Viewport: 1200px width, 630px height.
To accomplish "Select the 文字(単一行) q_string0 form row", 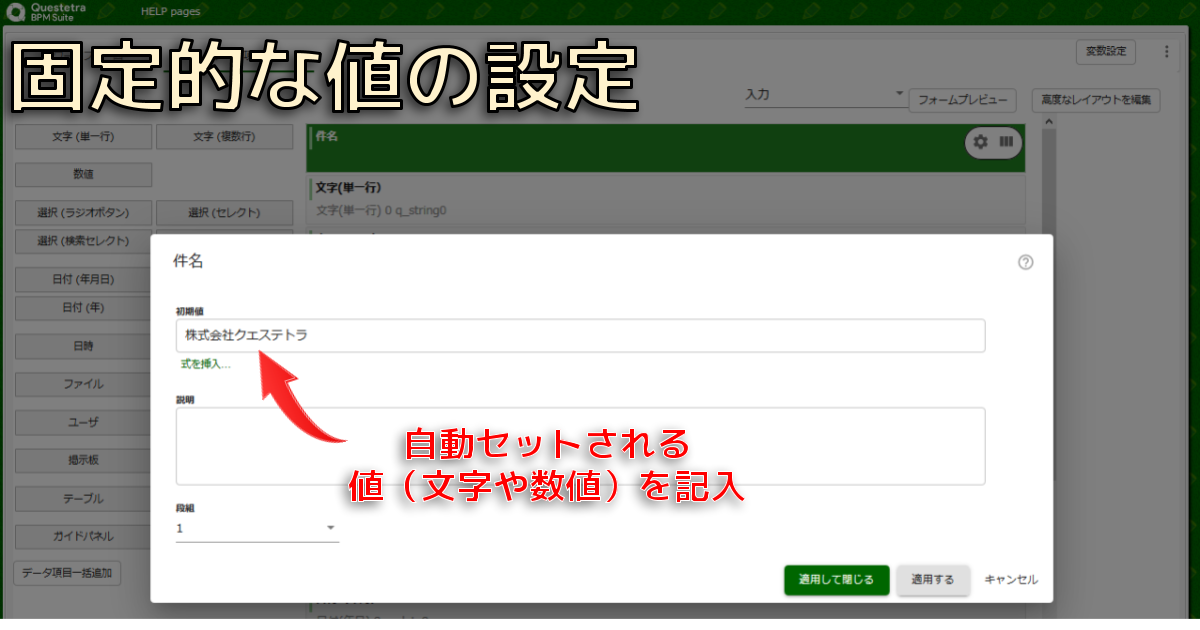I will tap(666, 198).
